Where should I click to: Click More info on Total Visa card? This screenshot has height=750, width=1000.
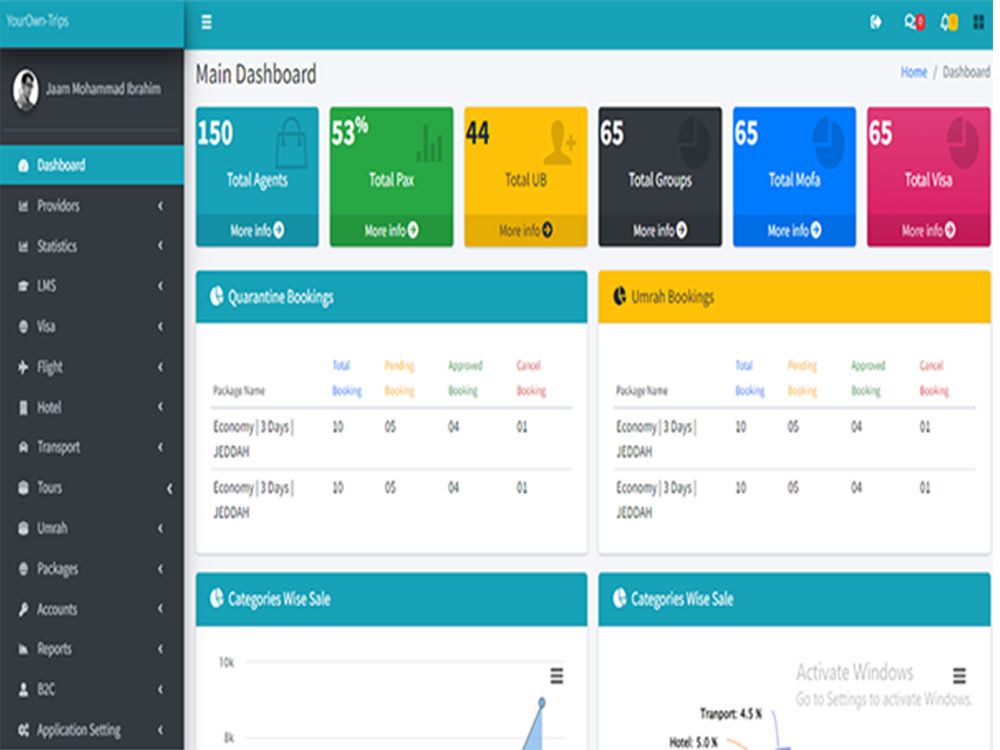[x=929, y=230]
